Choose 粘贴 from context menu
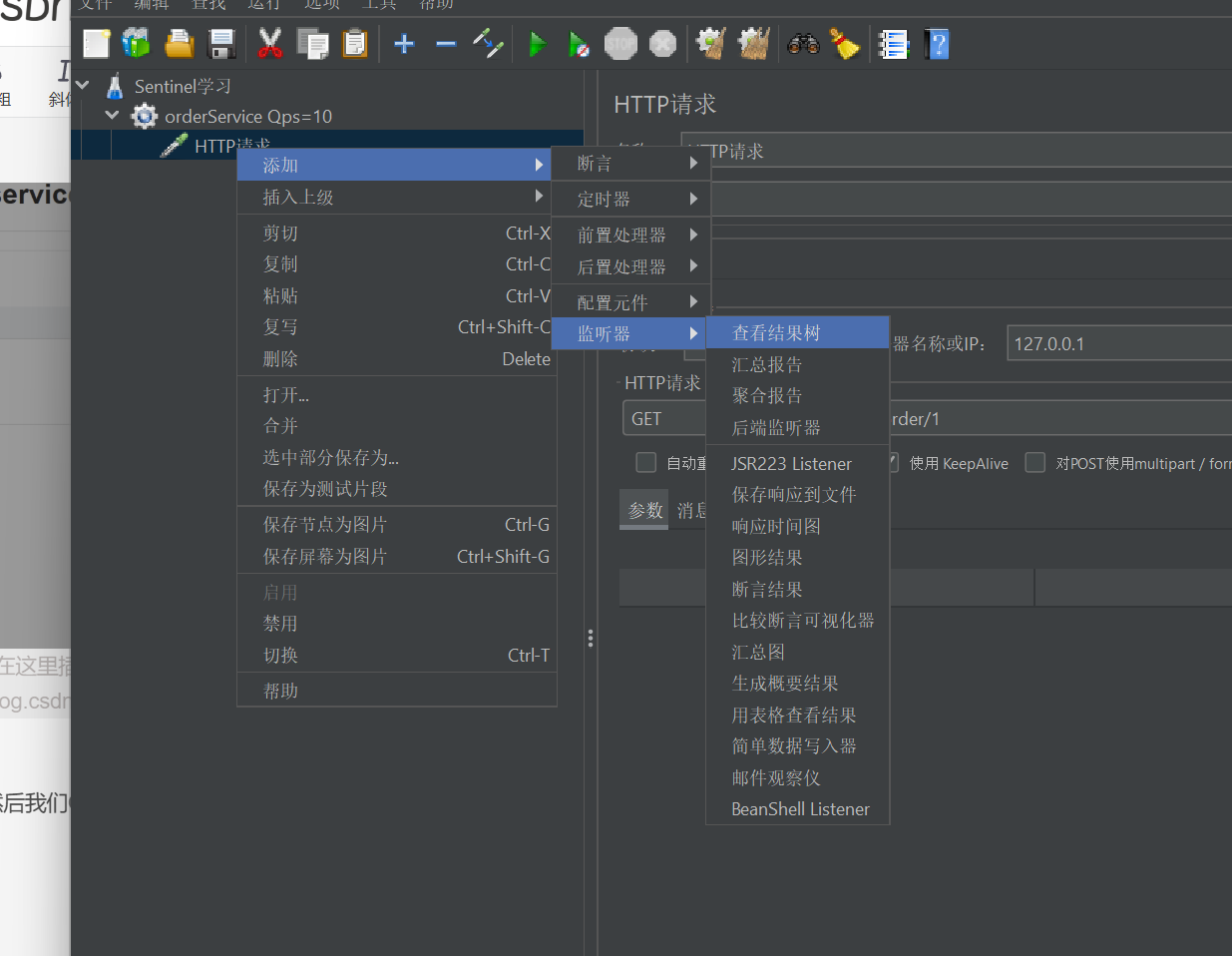The height and width of the screenshot is (956, 1232). click(x=394, y=295)
